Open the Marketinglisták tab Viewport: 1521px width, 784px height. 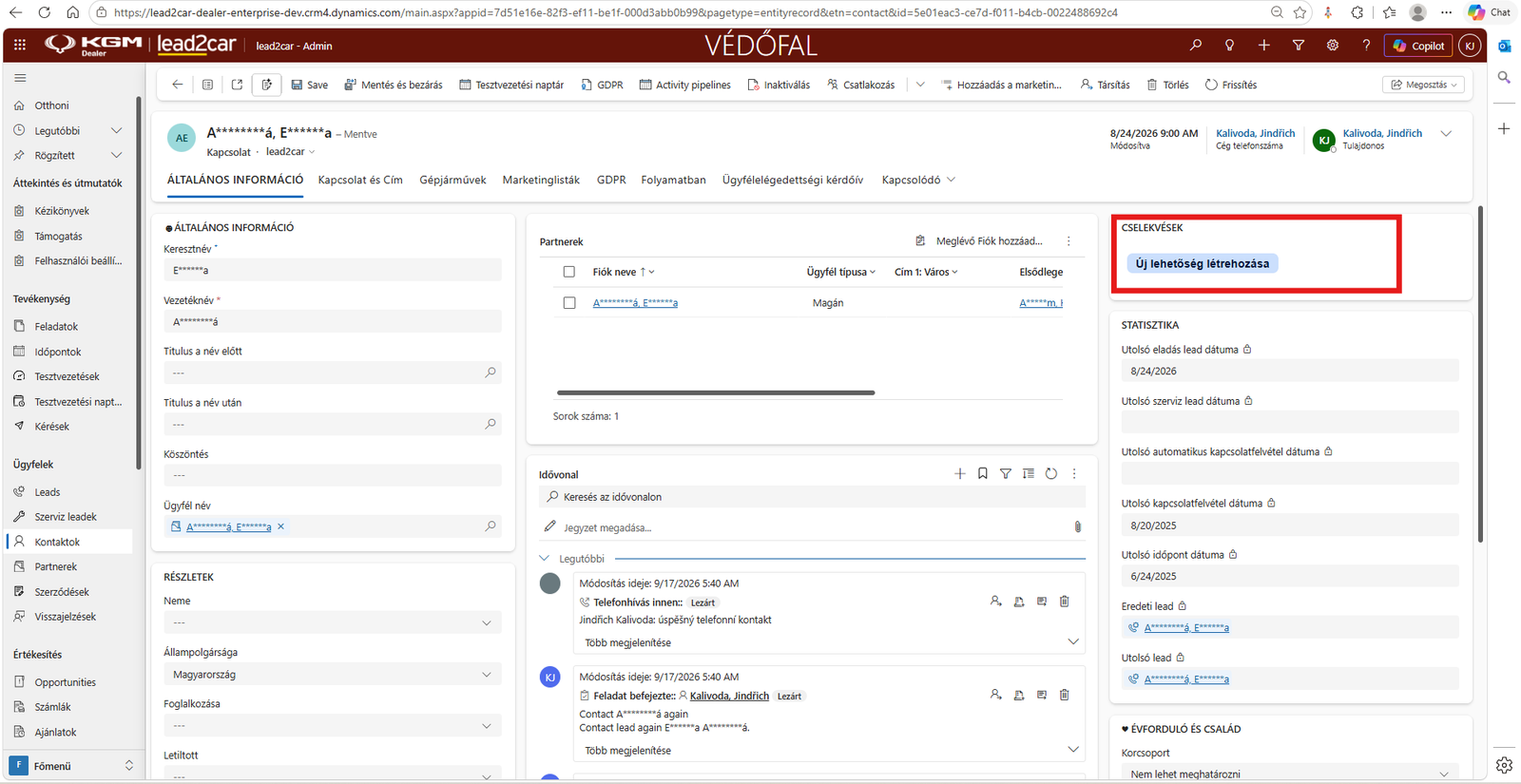click(541, 180)
